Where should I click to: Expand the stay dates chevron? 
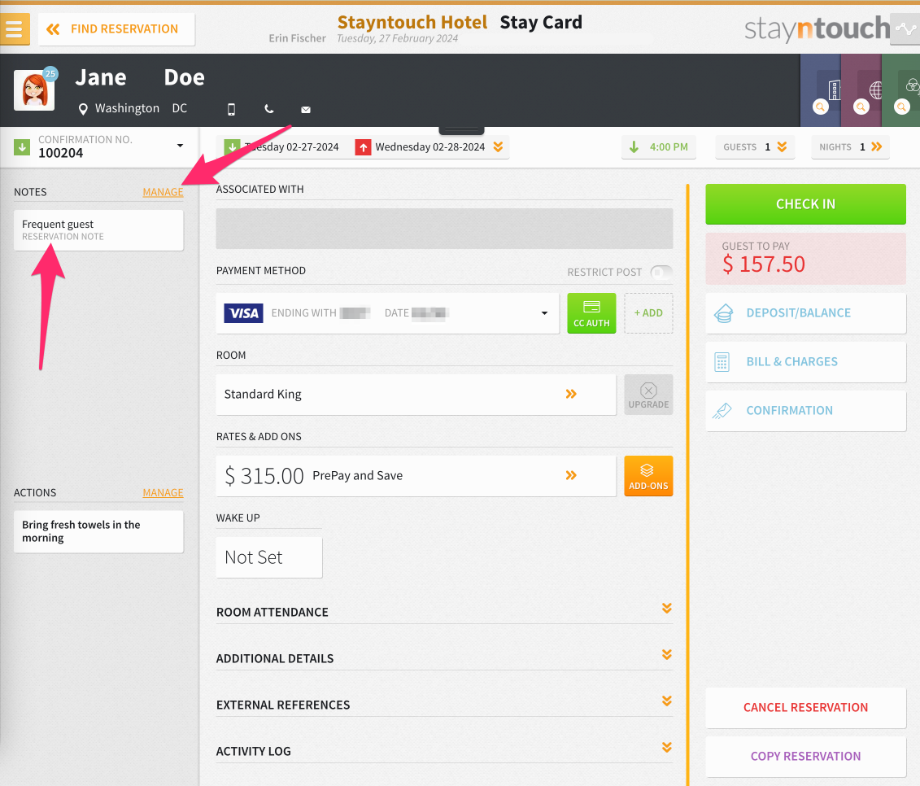click(498, 147)
